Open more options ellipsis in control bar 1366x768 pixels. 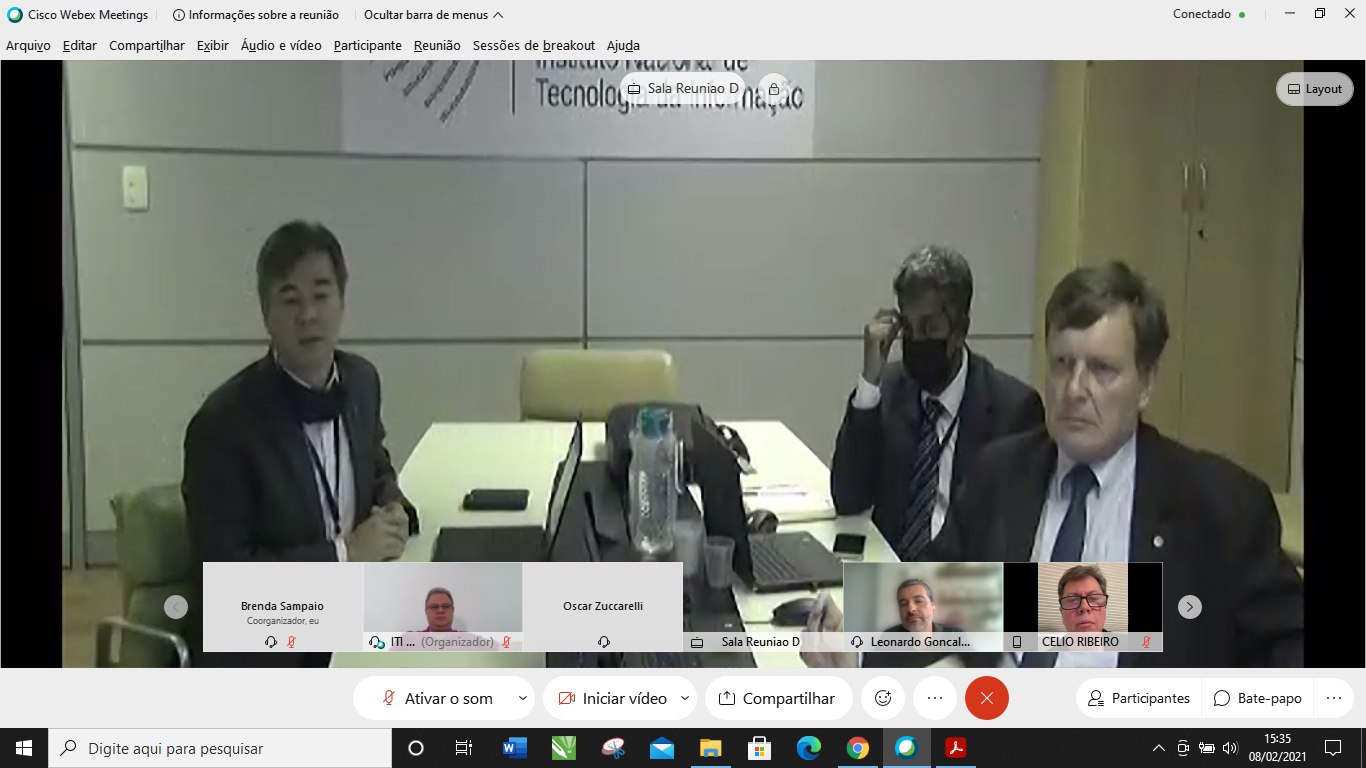[x=935, y=698]
